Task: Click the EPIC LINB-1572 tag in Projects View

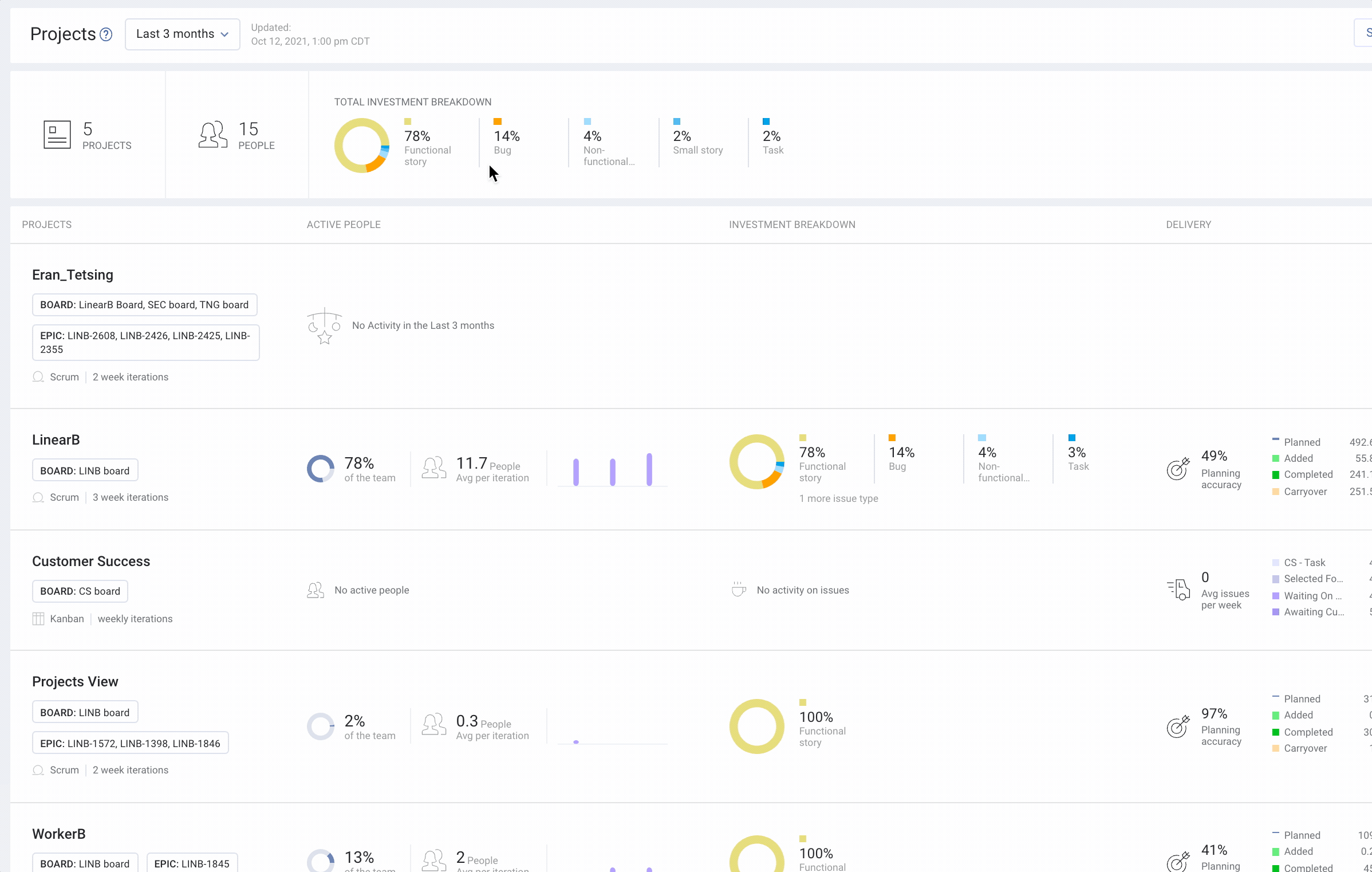Action: [131, 743]
